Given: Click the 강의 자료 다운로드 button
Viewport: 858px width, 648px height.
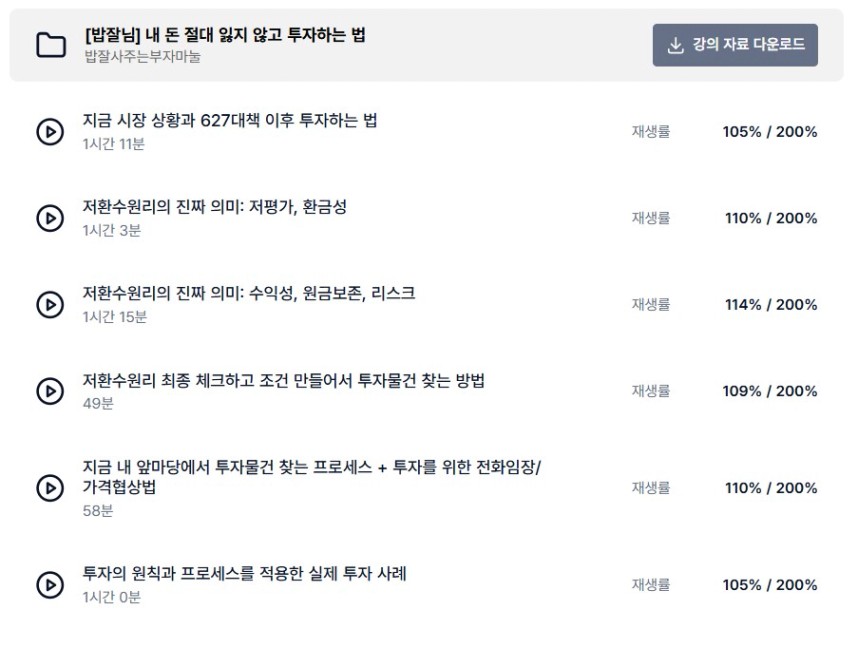Looking at the screenshot, I should [x=735, y=45].
